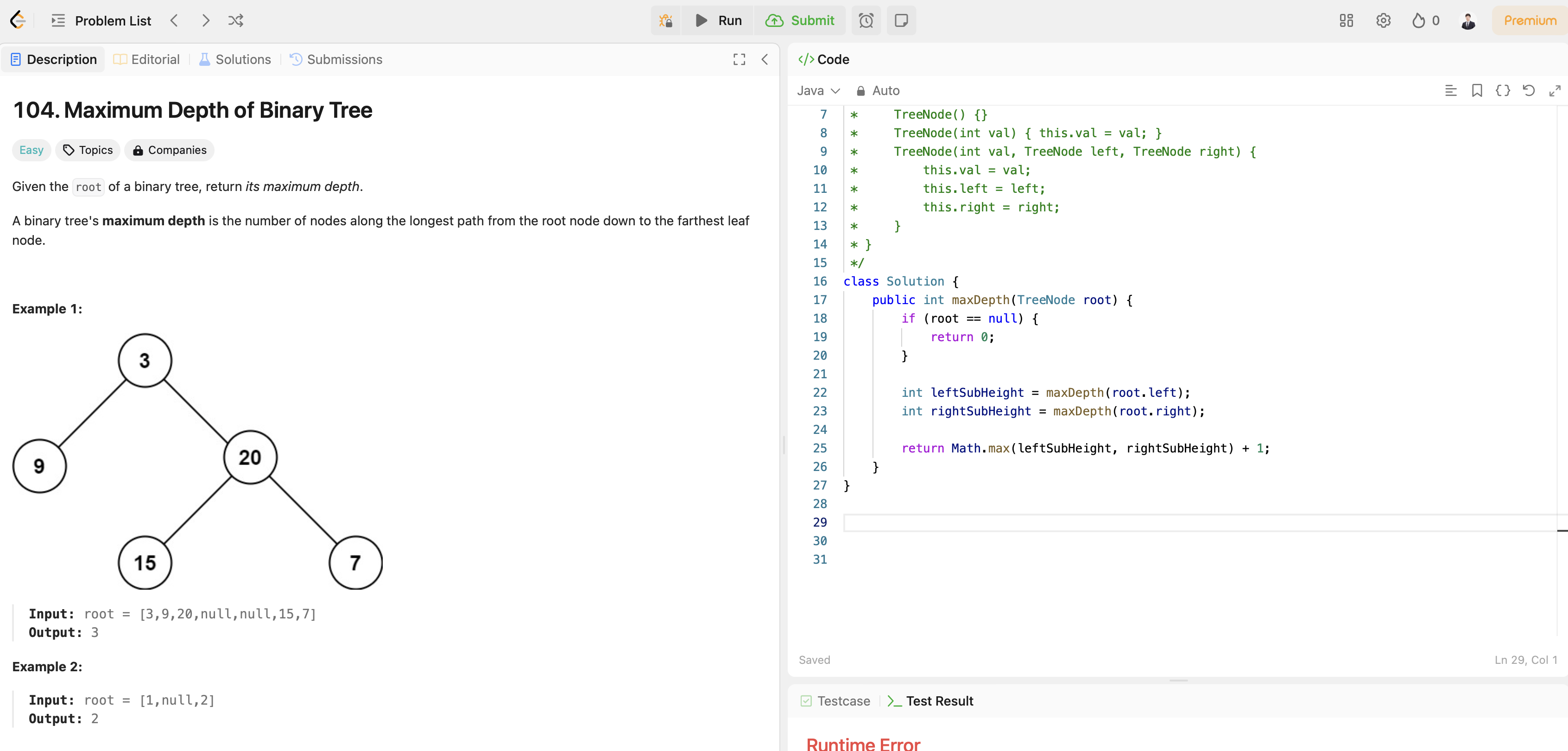Click the 'Ln 29, Col 1' status

click(1525, 660)
